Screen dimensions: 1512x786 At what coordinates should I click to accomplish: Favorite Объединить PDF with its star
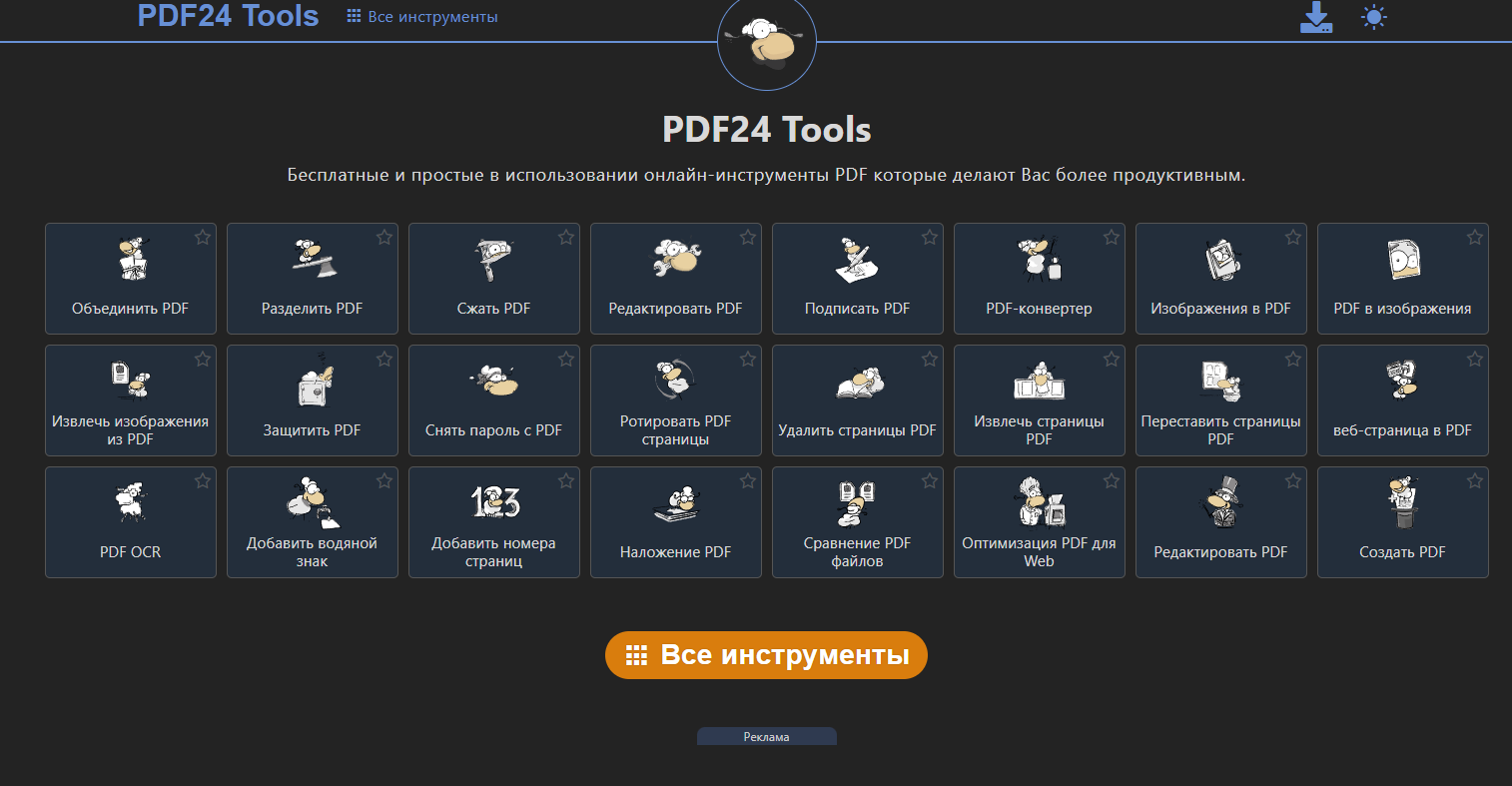point(203,237)
